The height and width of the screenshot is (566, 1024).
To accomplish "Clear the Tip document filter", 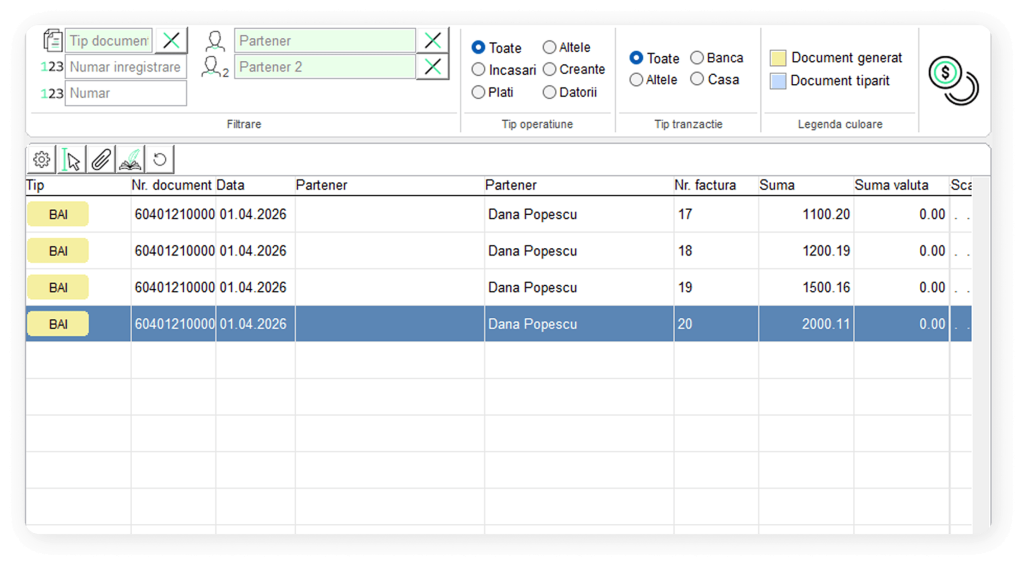I will pos(173,41).
